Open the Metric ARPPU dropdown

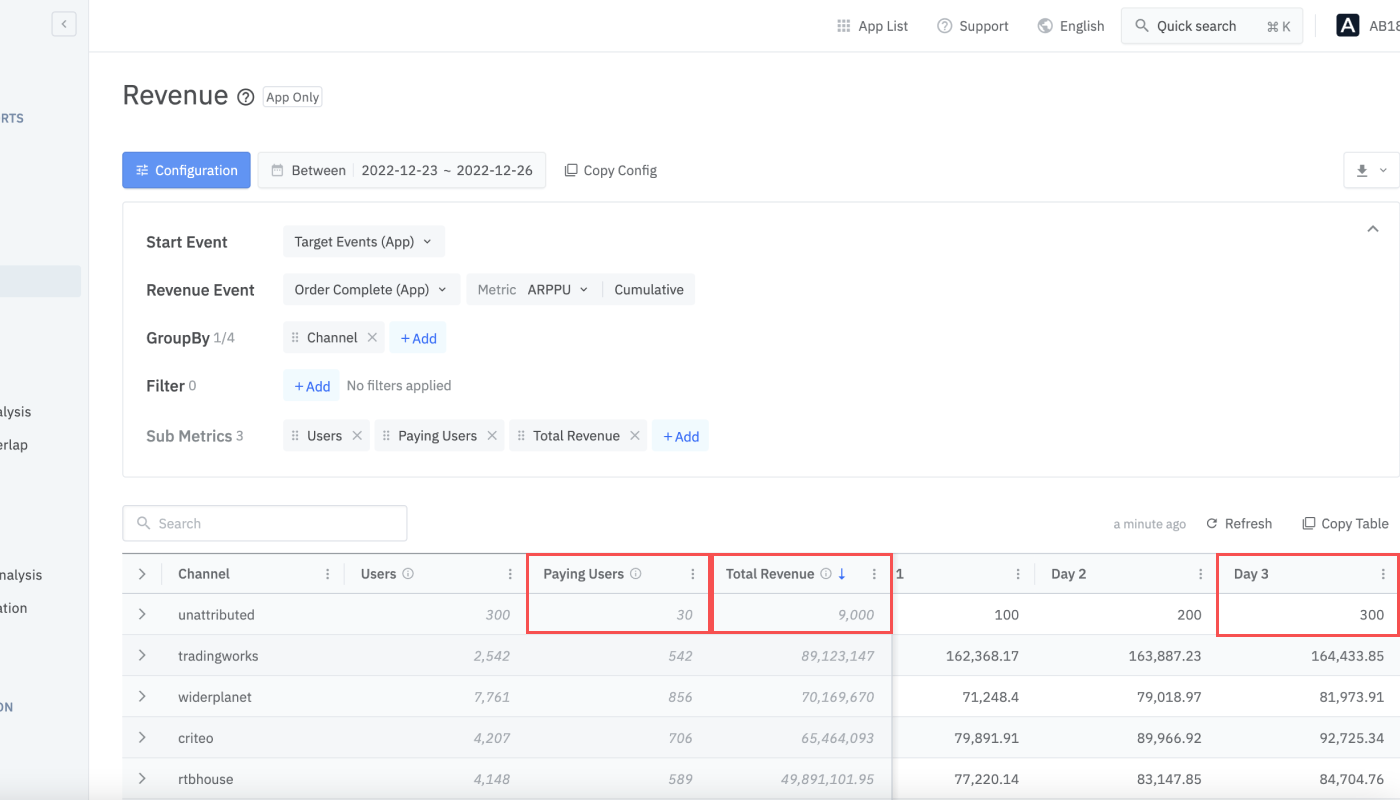point(534,290)
